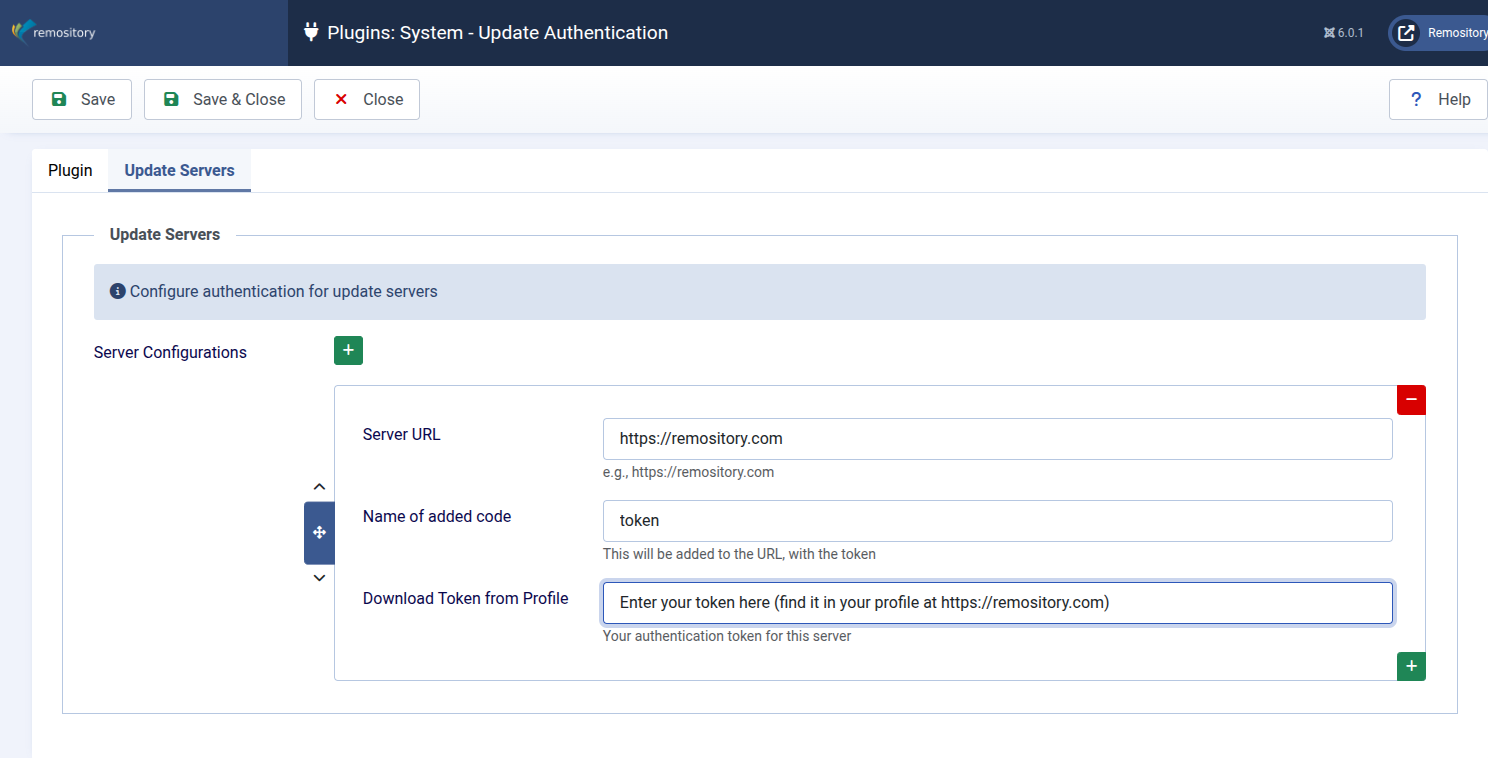Viewport: 1488px width, 758px height.
Task: Open the Help page
Action: pyautogui.click(x=1438, y=100)
